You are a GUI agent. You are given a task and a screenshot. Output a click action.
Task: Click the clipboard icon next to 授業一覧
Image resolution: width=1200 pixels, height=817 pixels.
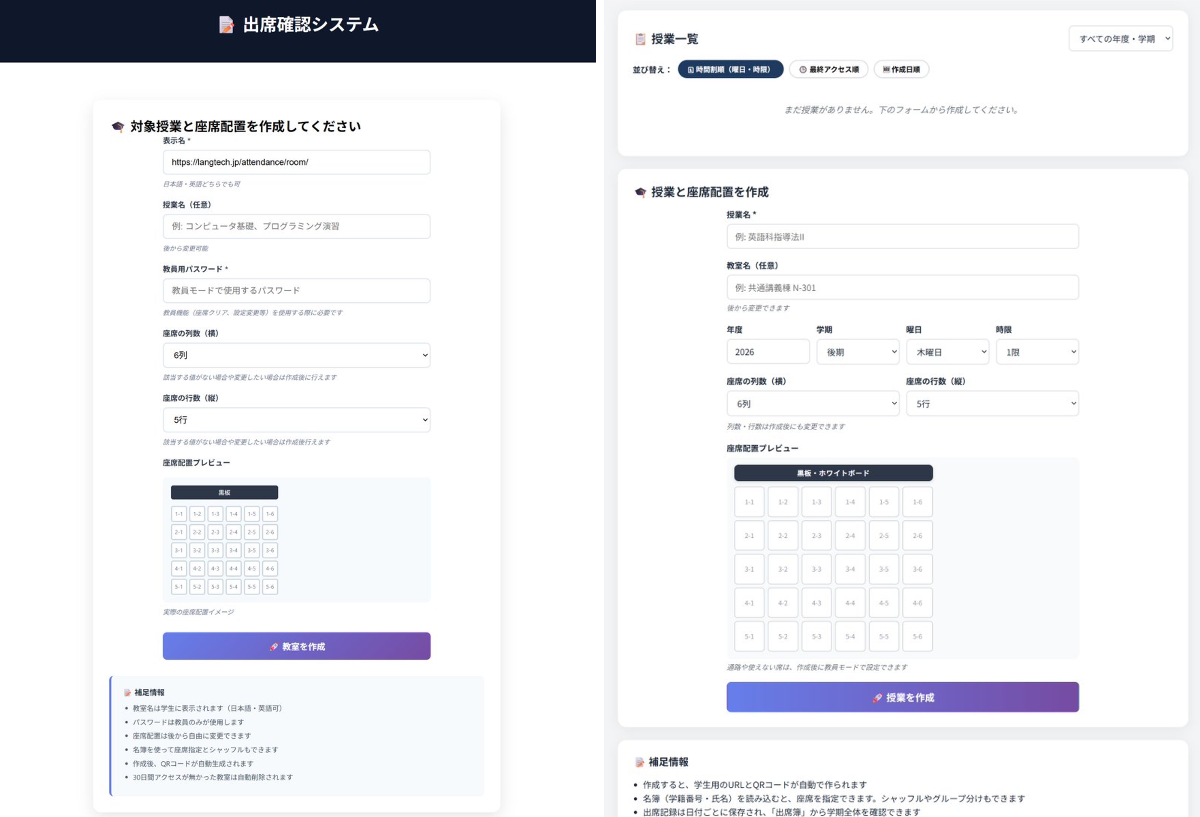640,39
